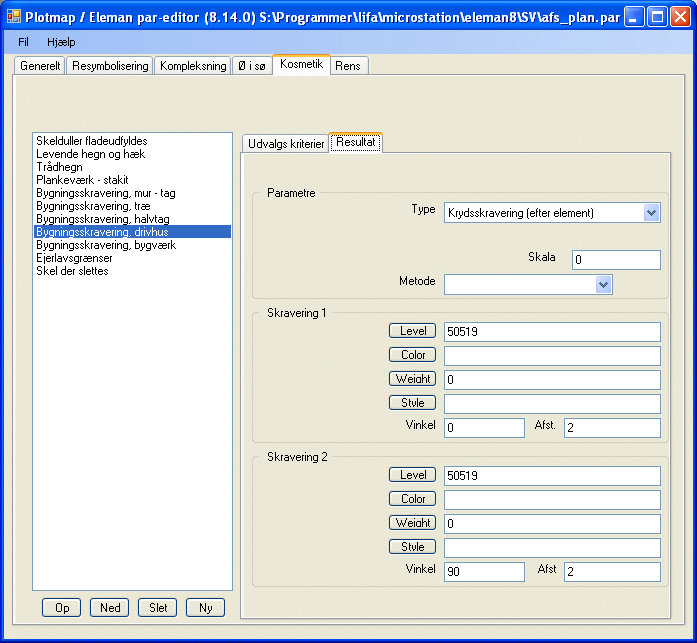Click the Weight field in Skravering 2
This screenshot has height=643, width=697.
pos(552,524)
